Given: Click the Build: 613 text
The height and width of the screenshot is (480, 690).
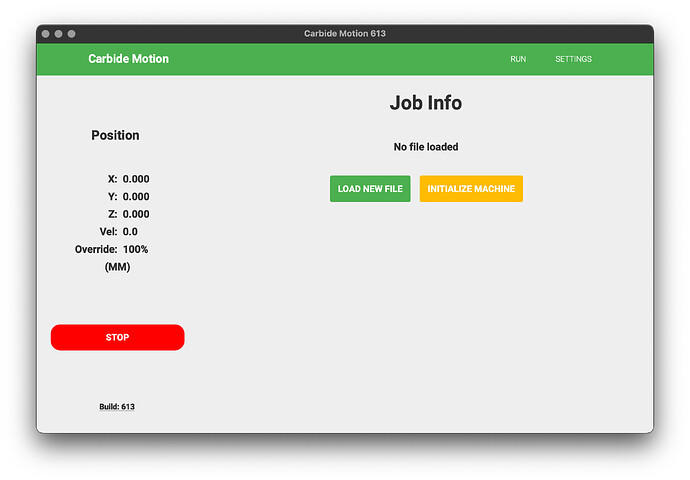Looking at the screenshot, I should point(117,407).
